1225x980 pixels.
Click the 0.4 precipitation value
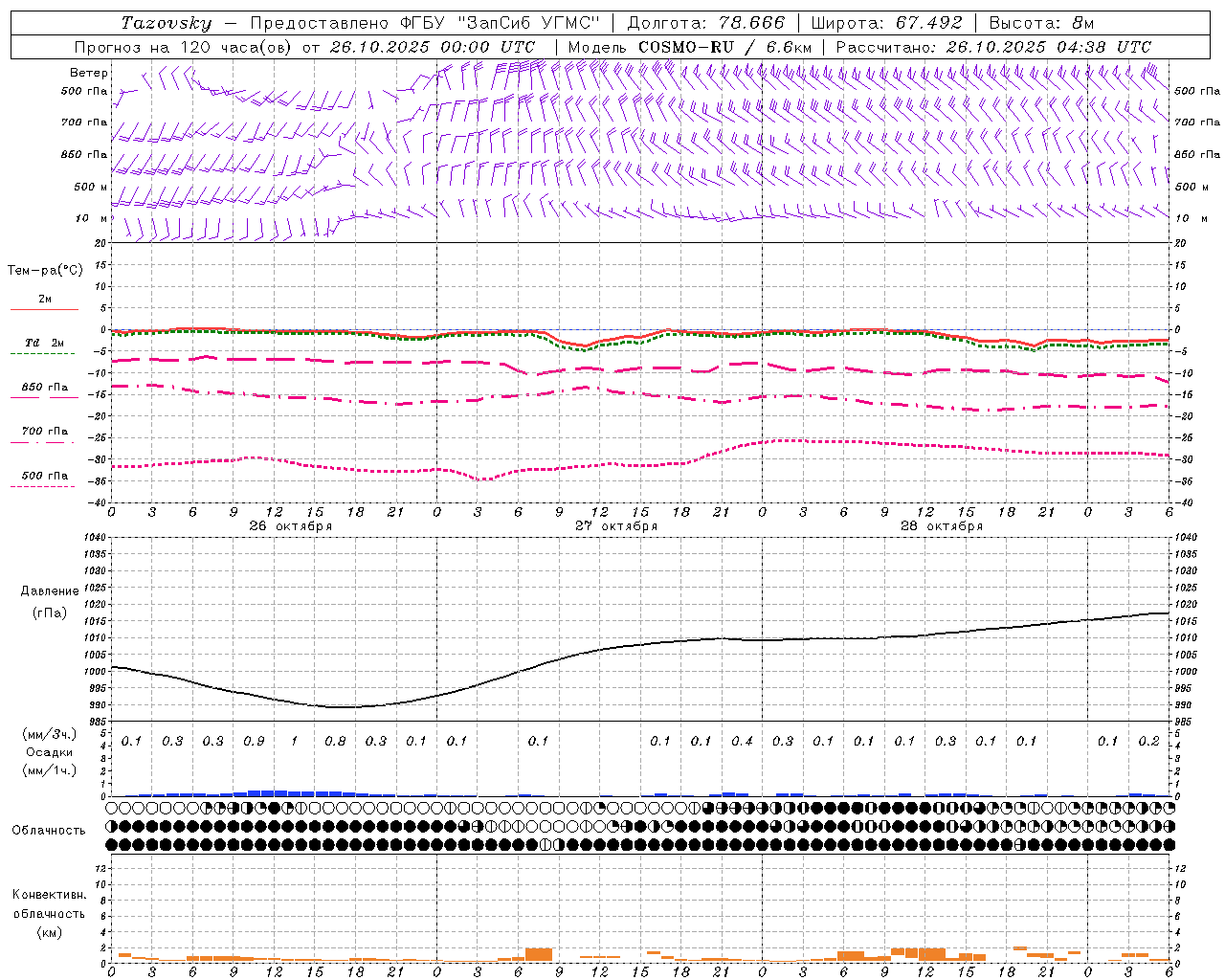742,741
